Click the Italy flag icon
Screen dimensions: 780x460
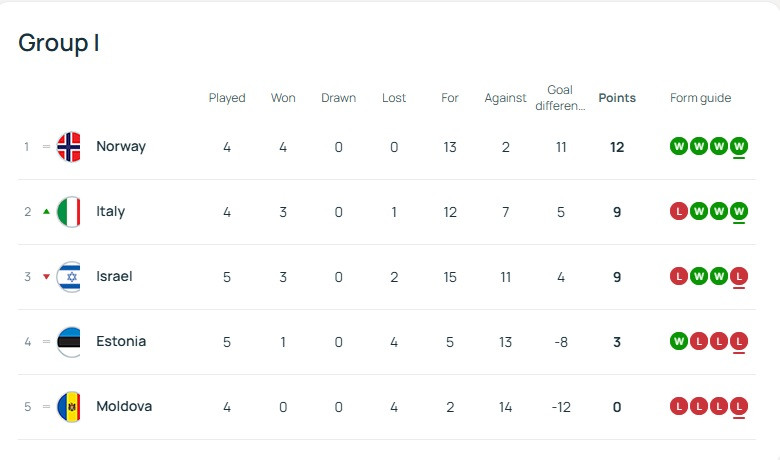(69, 212)
